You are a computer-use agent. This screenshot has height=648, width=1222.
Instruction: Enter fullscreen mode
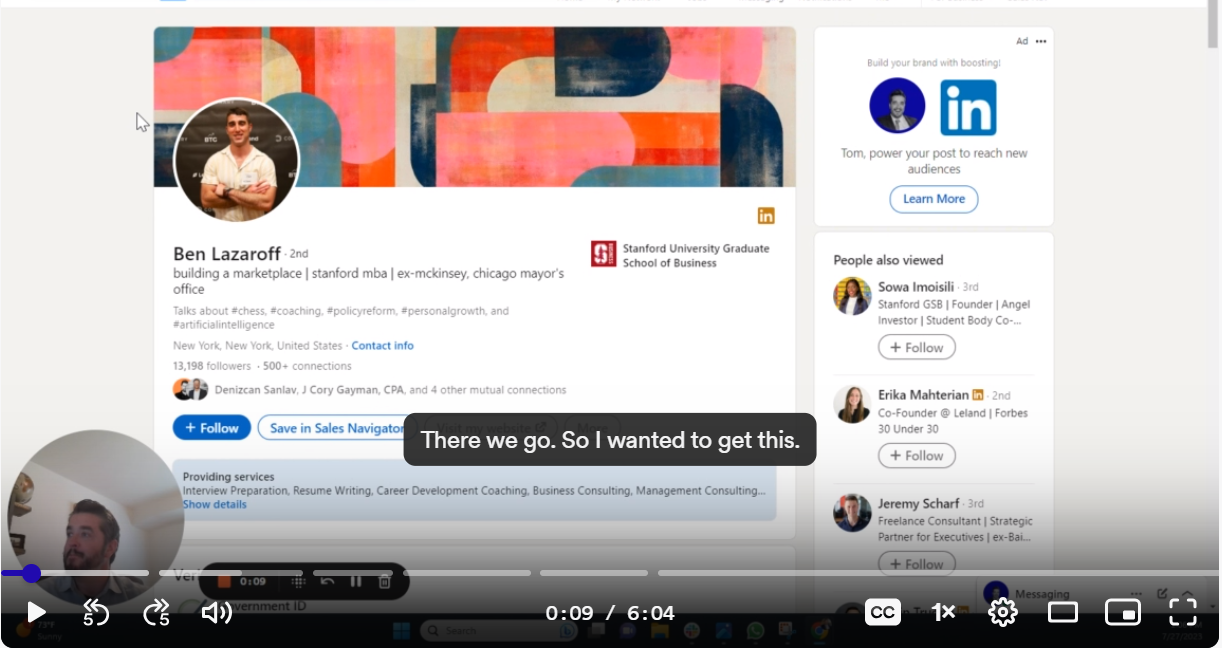(1183, 612)
